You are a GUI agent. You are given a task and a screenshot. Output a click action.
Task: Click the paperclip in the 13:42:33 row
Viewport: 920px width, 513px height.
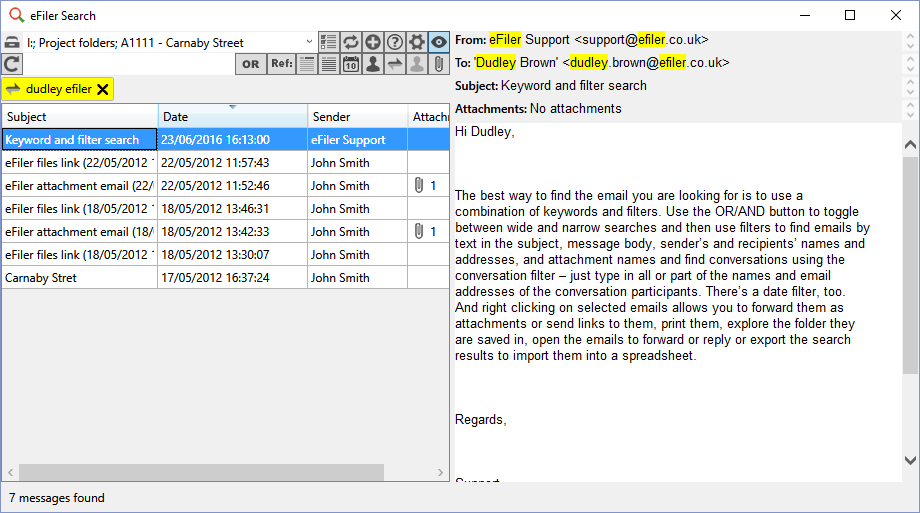[x=419, y=231]
